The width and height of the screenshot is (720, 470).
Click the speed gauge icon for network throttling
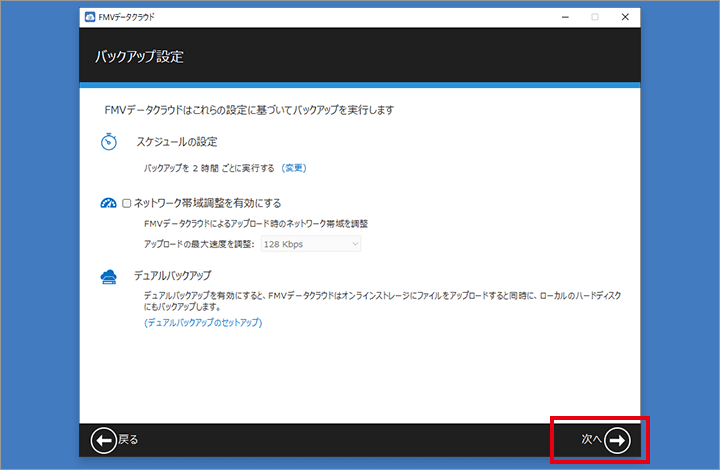(x=109, y=203)
